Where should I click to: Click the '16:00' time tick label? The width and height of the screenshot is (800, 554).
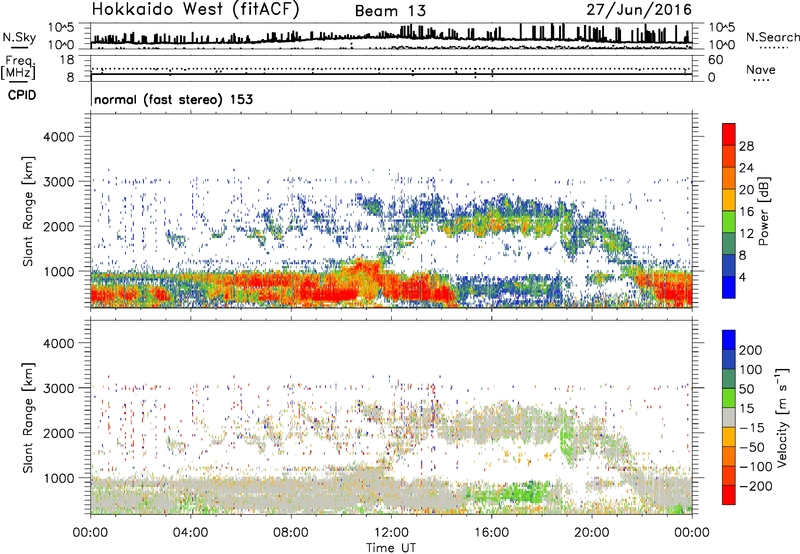coord(491,533)
